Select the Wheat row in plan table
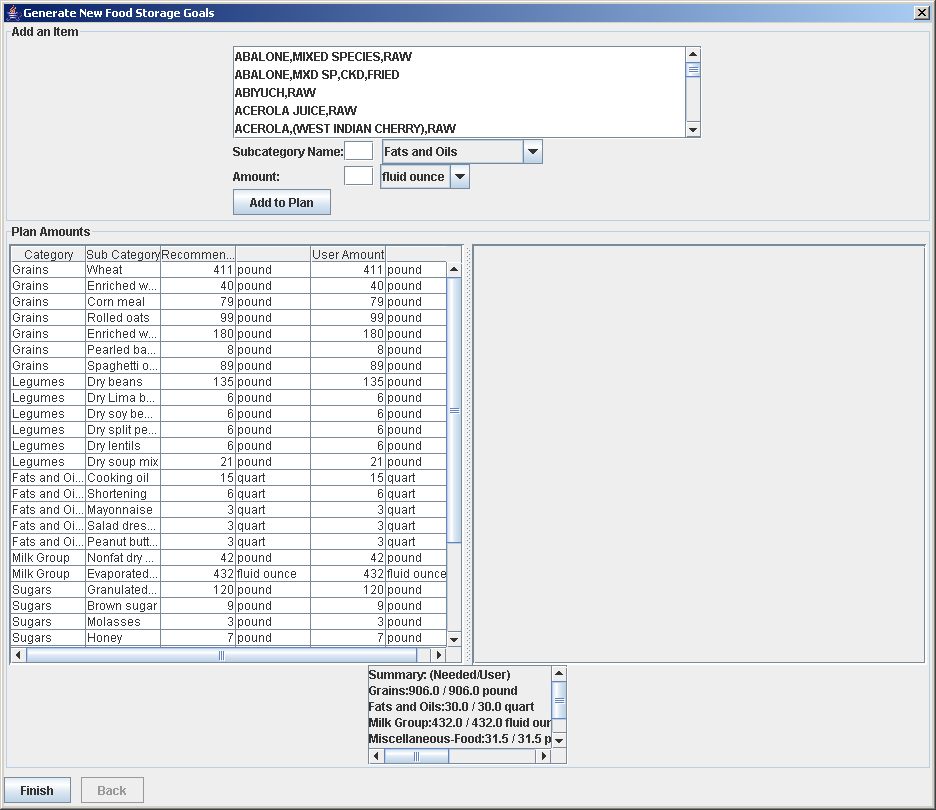Image resolution: width=936 pixels, height=810 pixels. 120,270
